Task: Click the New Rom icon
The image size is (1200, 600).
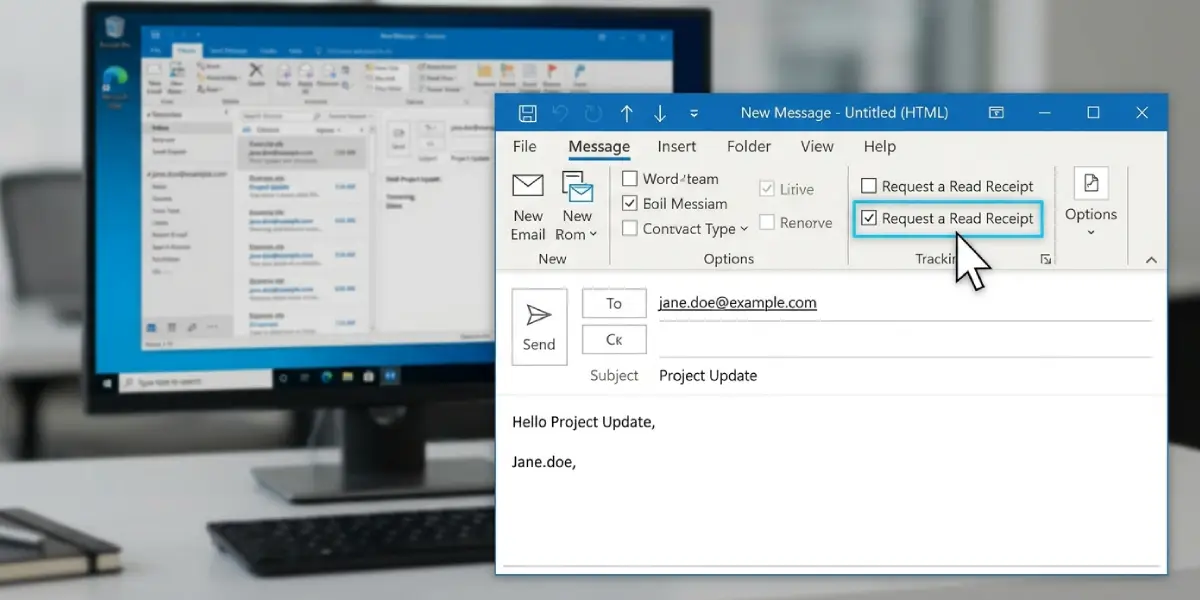Action: [x=577, y=187]
